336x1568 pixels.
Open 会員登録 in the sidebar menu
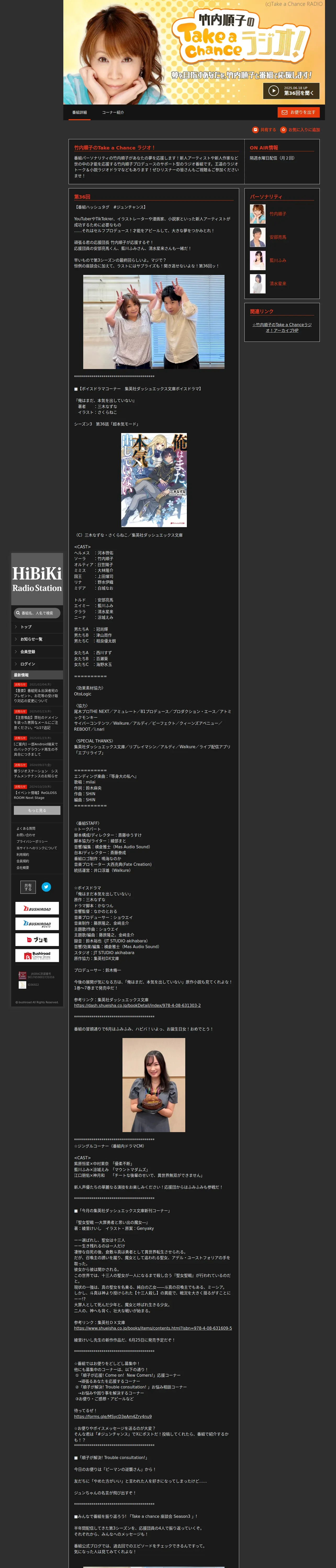click(37, 652)
